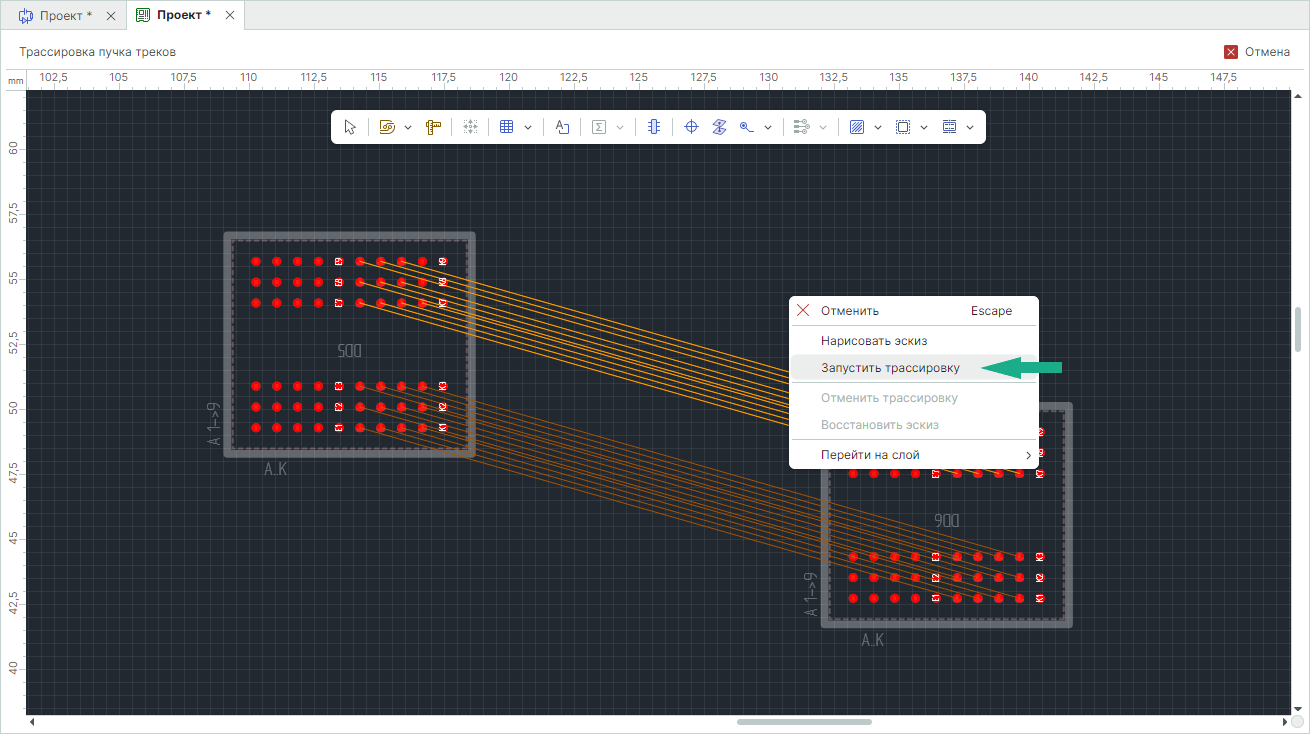Expand the hatched region dropdown arrow
The width and height of the screenshot is (1310, 734).
click(878, 127)
